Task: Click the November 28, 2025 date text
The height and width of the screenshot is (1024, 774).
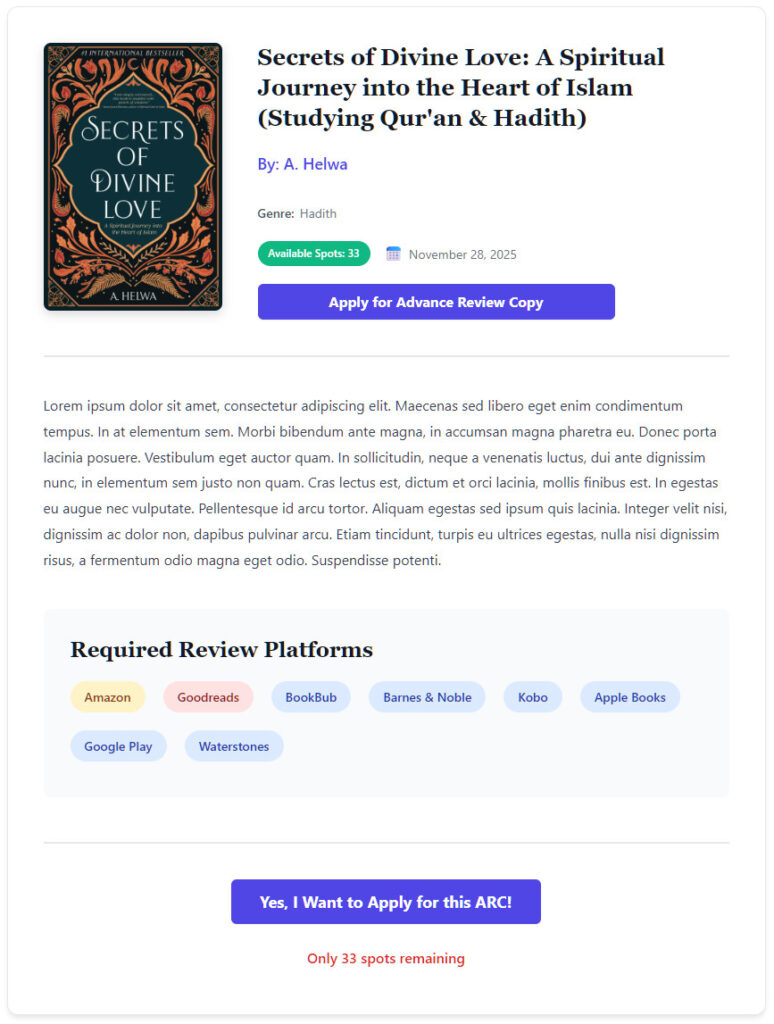Action: click(x=462, y=254)
